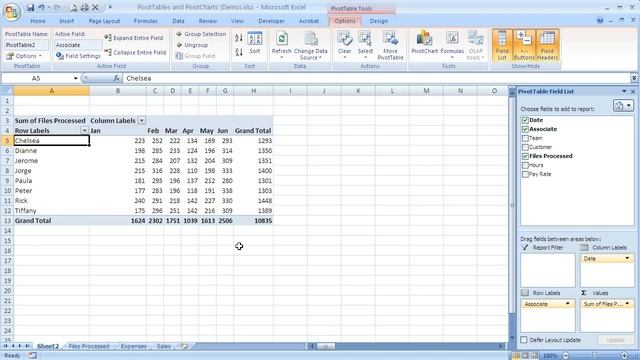Uncheck the Date field
Screen dimensions: 640x360
(x=525, y=120)
